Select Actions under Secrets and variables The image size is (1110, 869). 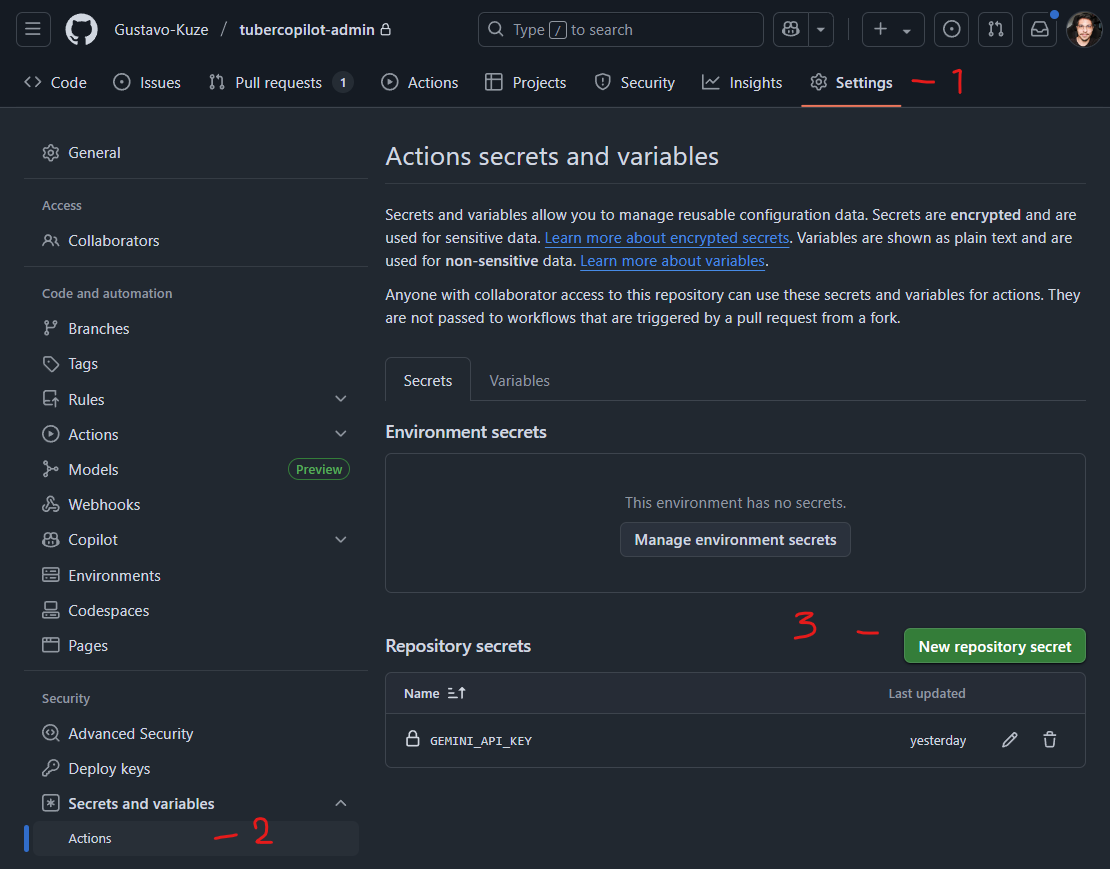point(196,839)
